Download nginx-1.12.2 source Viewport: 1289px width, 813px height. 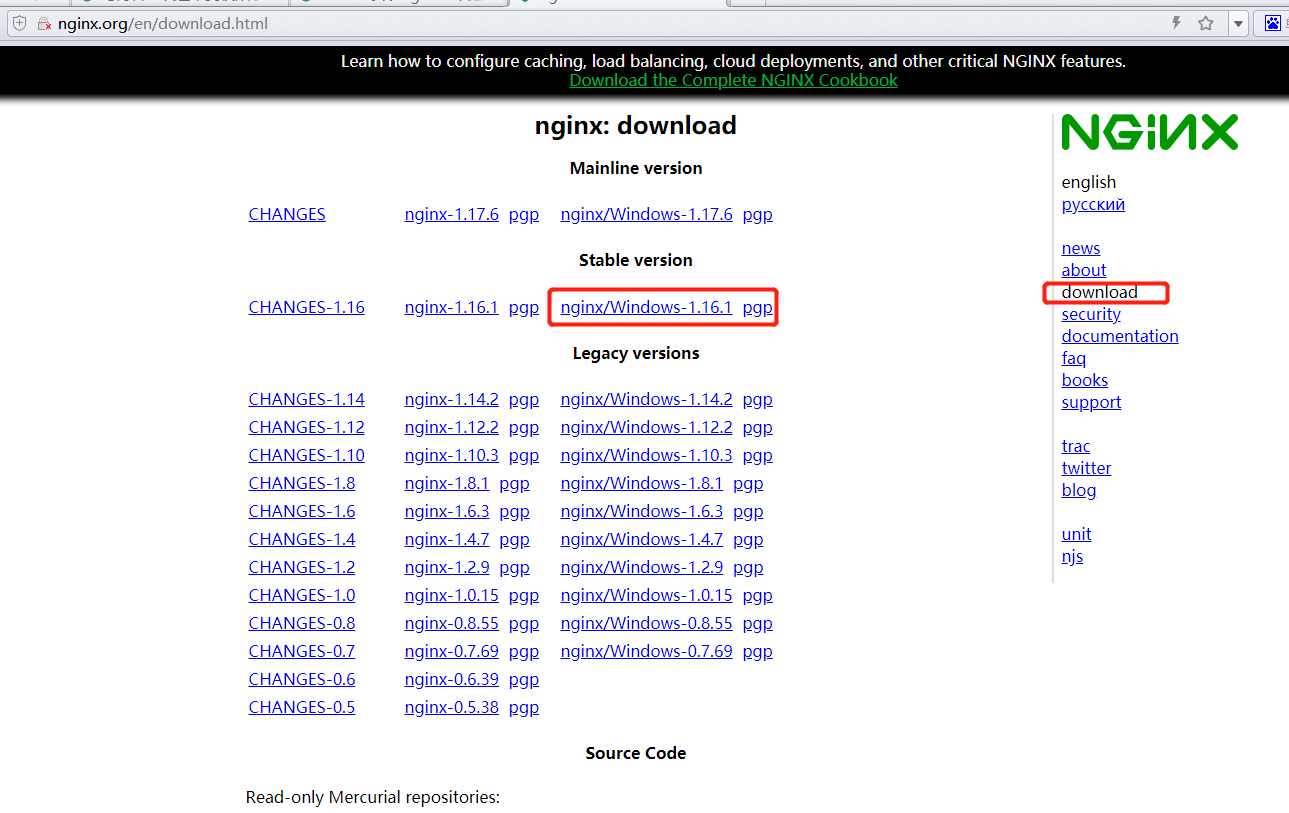pyautogui.click(x=451, y=427)
